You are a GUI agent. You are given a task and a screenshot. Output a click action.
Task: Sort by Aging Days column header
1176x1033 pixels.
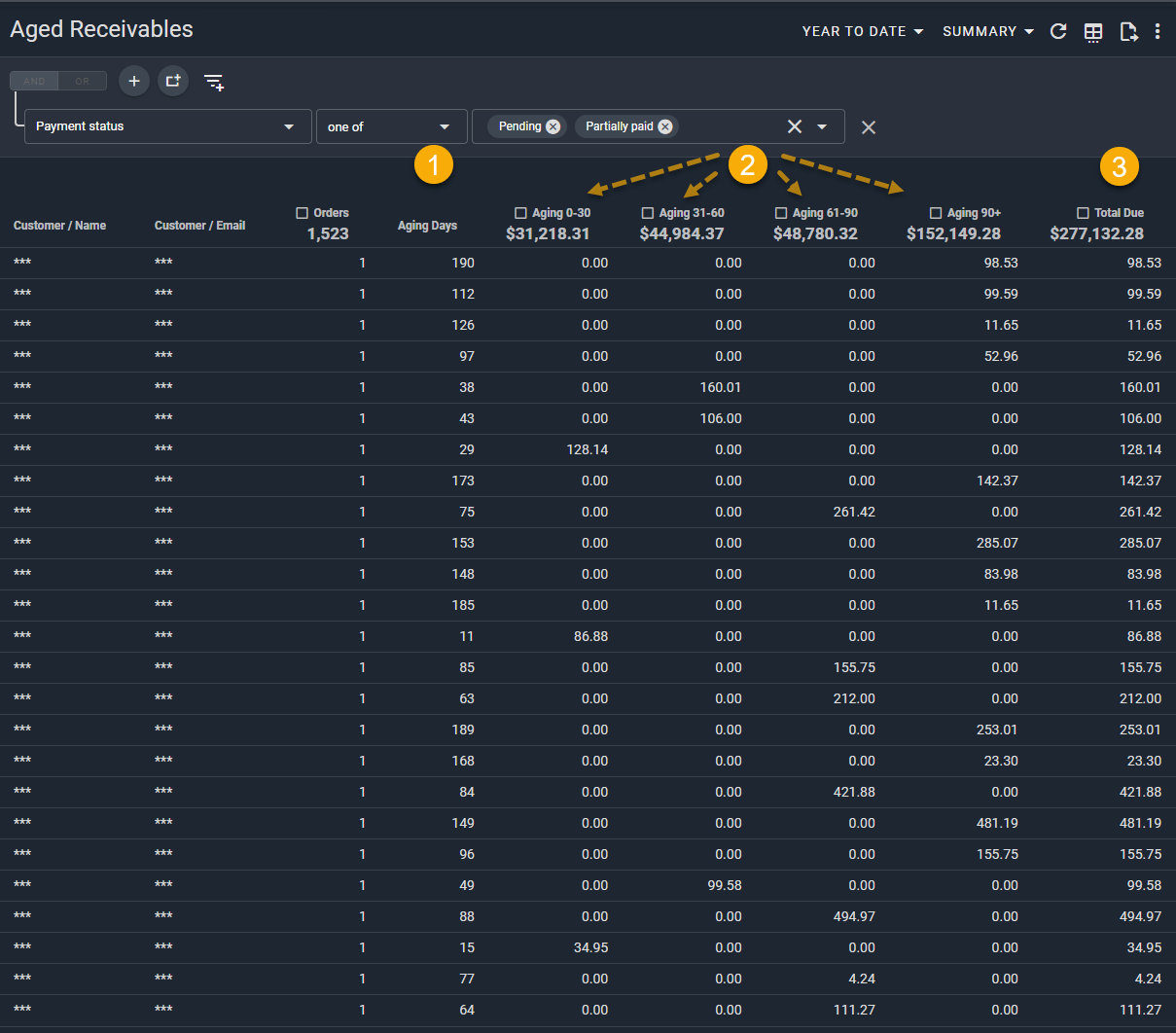pyautogui.click(x=427, y=226)
